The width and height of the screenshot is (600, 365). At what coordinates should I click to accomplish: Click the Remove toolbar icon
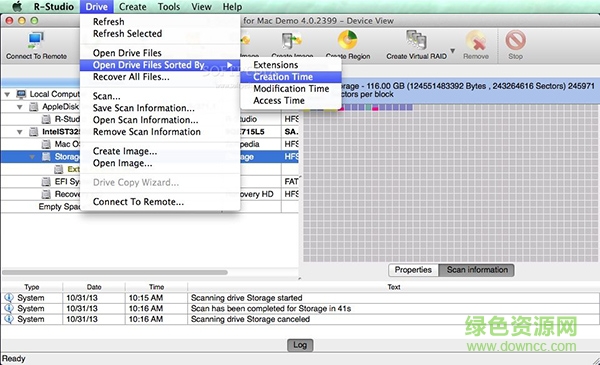(476, 41)
